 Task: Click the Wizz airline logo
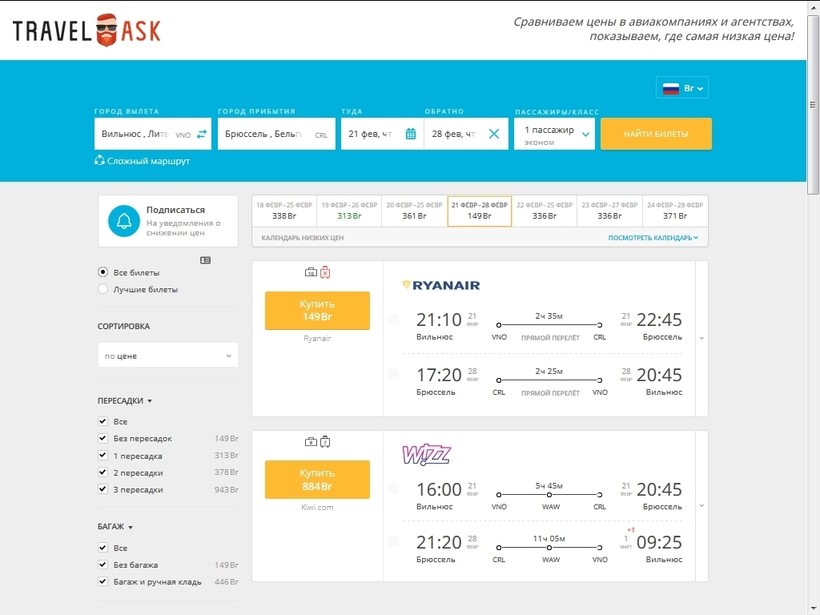(x=426, y=455)
